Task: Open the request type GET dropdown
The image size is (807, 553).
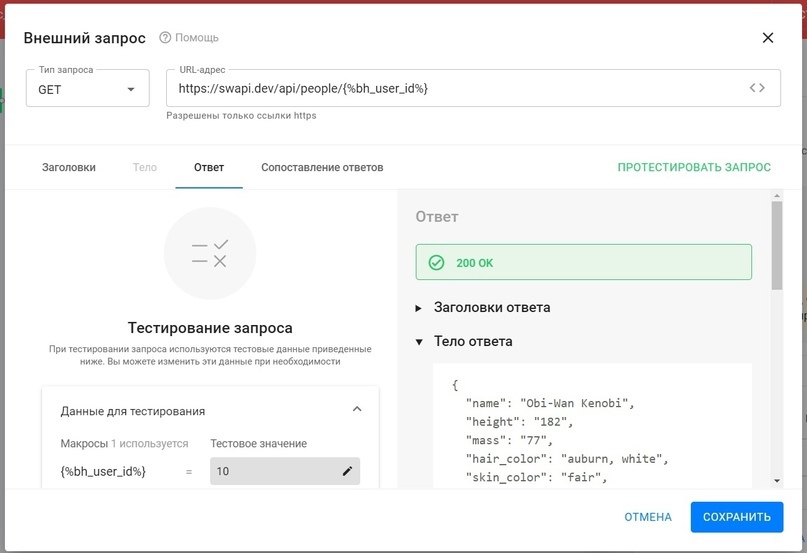Action: [x=87, y=89]
